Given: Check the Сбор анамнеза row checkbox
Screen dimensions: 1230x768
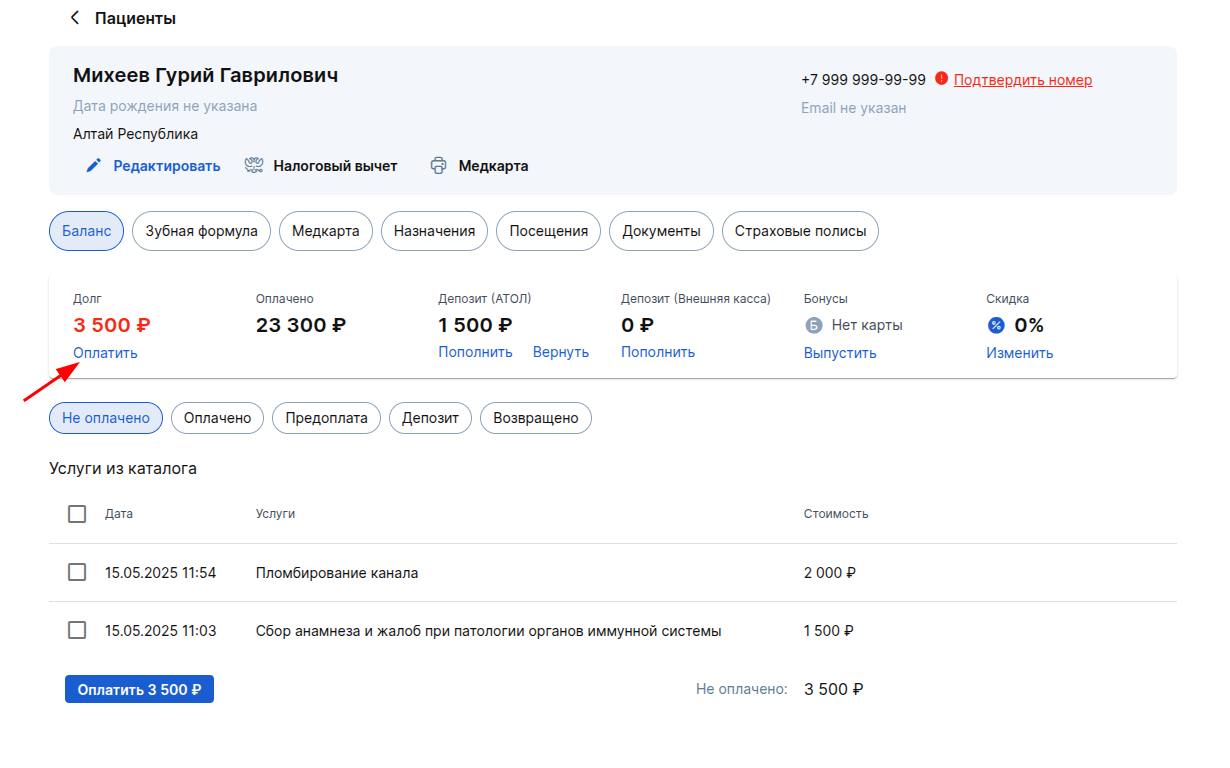Looking at the screenshot, I should click(77, 630).
